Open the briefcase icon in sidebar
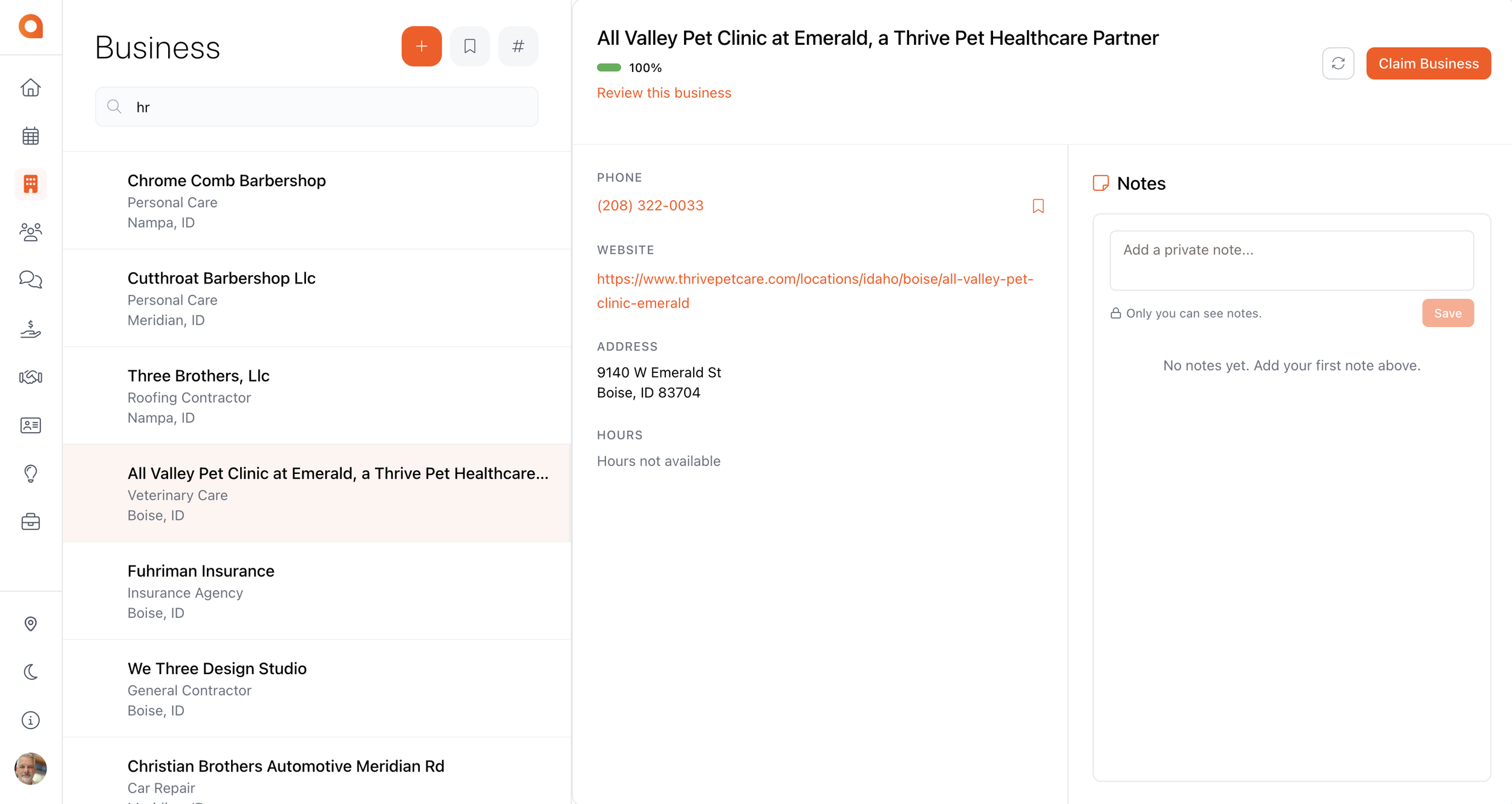Screen dimensions: 1512x804 [x=30, y=522]
